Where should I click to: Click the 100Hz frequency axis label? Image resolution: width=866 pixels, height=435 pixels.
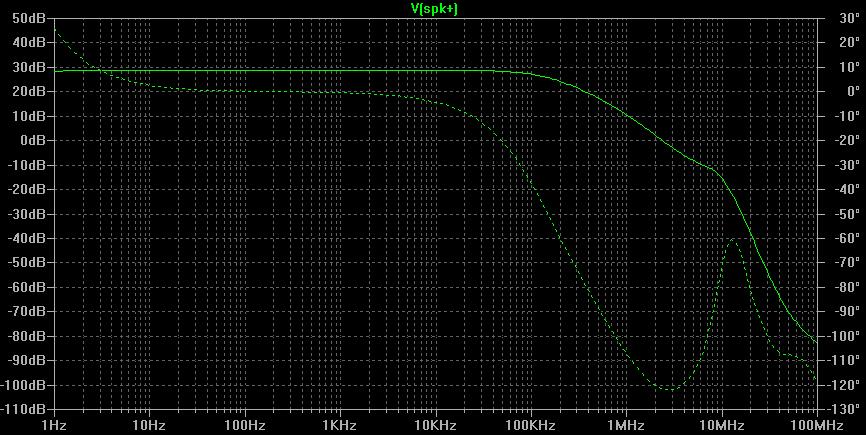[245, 426]
